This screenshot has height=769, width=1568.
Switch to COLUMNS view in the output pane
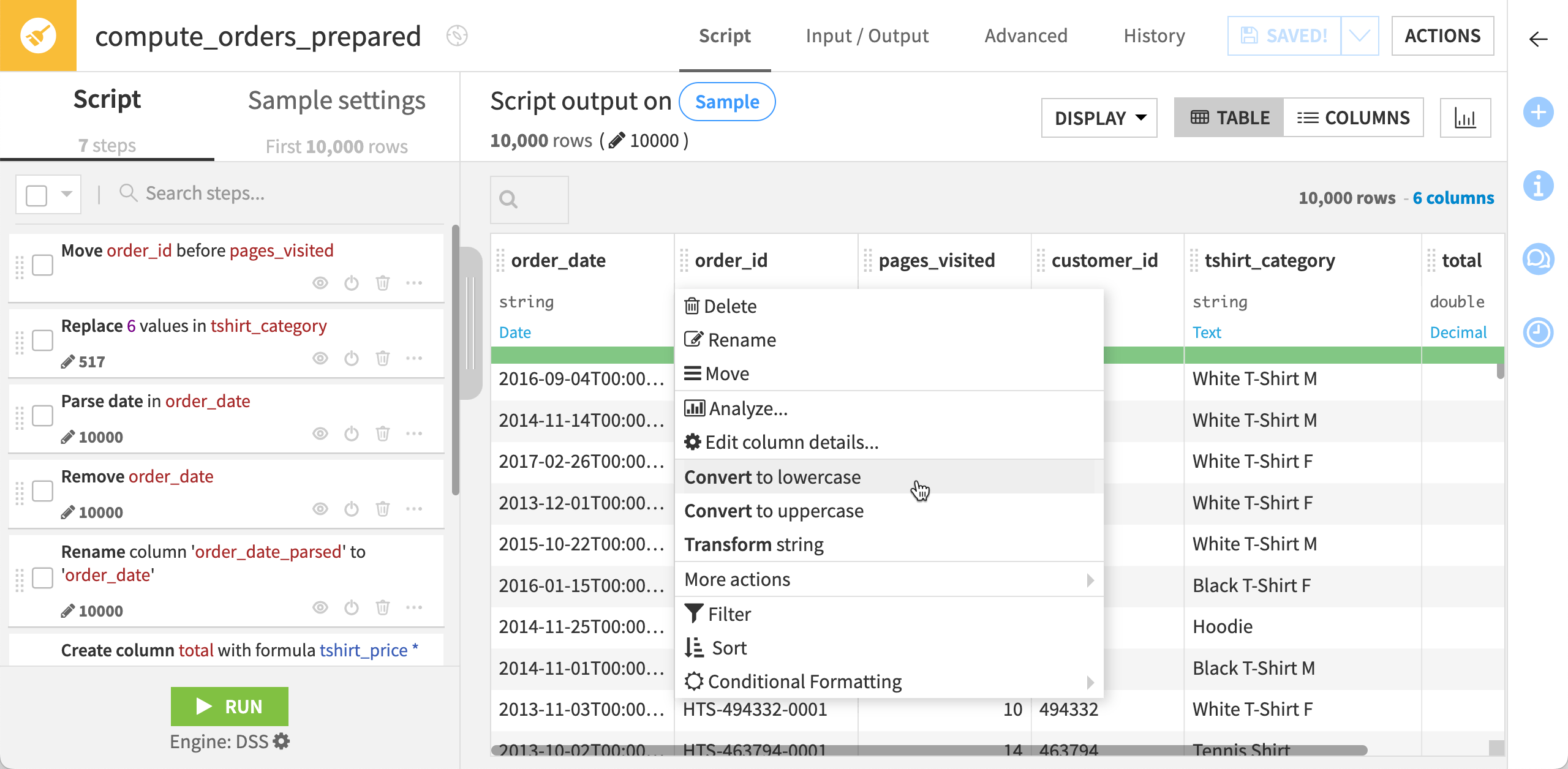pos(1354,118)
